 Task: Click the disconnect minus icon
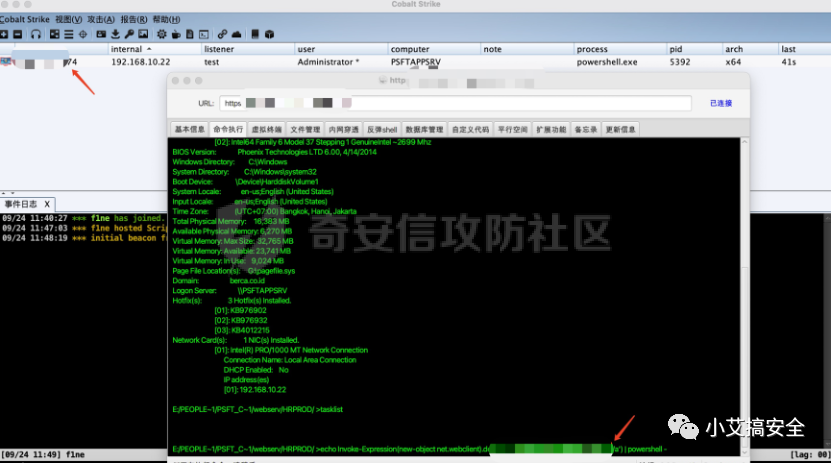(x=18, y=35)
